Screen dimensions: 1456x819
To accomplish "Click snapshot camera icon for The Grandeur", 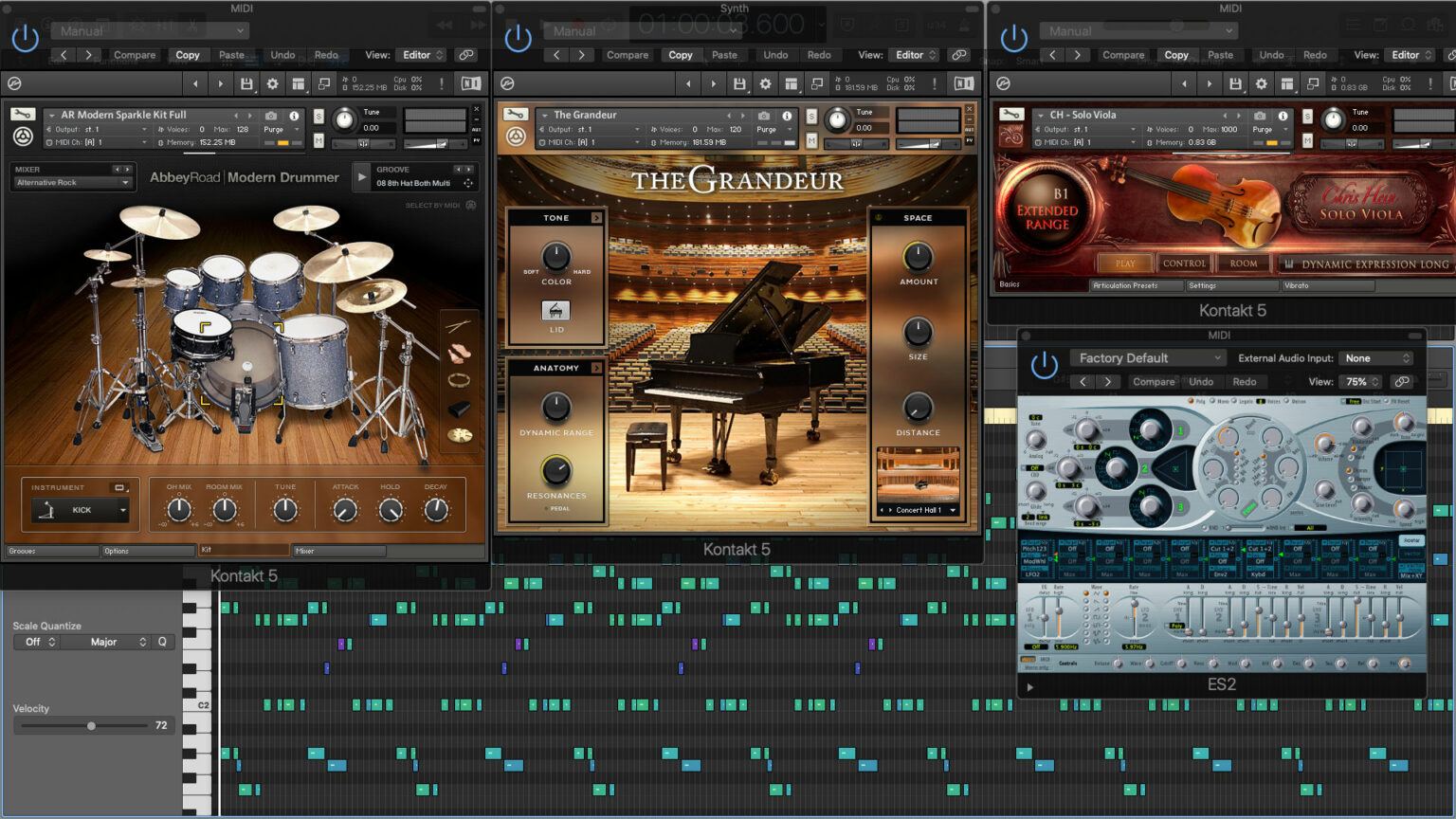I will pos(764,116).
